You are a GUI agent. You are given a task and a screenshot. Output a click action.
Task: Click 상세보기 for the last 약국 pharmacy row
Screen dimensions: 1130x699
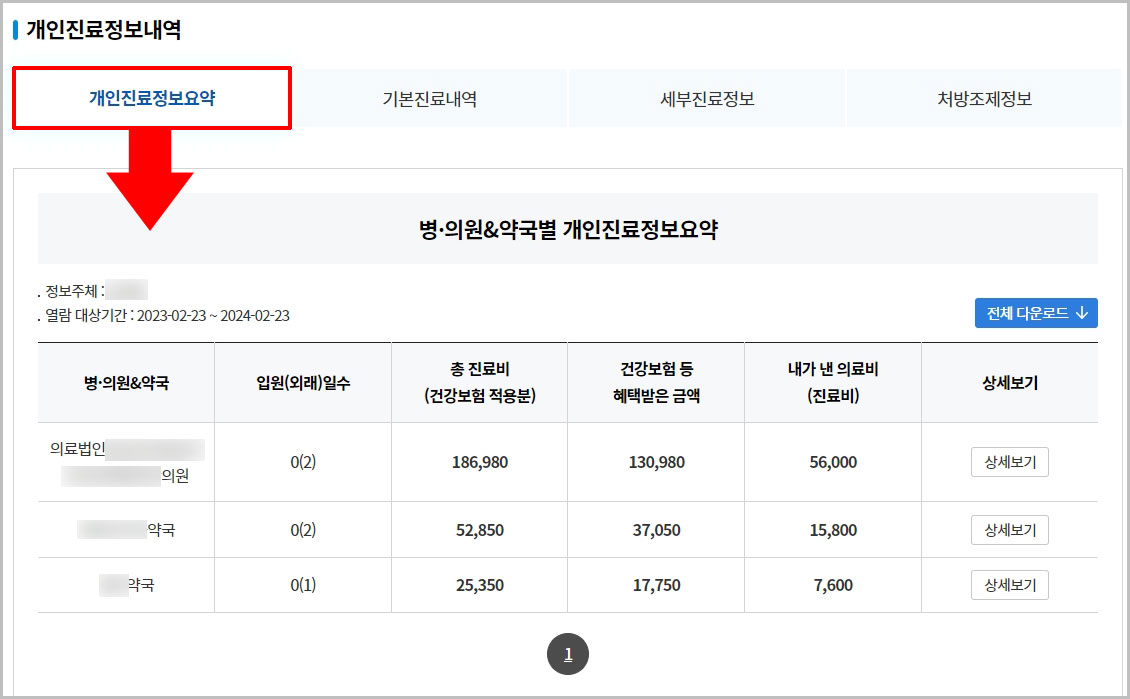tap(1009, 586)
